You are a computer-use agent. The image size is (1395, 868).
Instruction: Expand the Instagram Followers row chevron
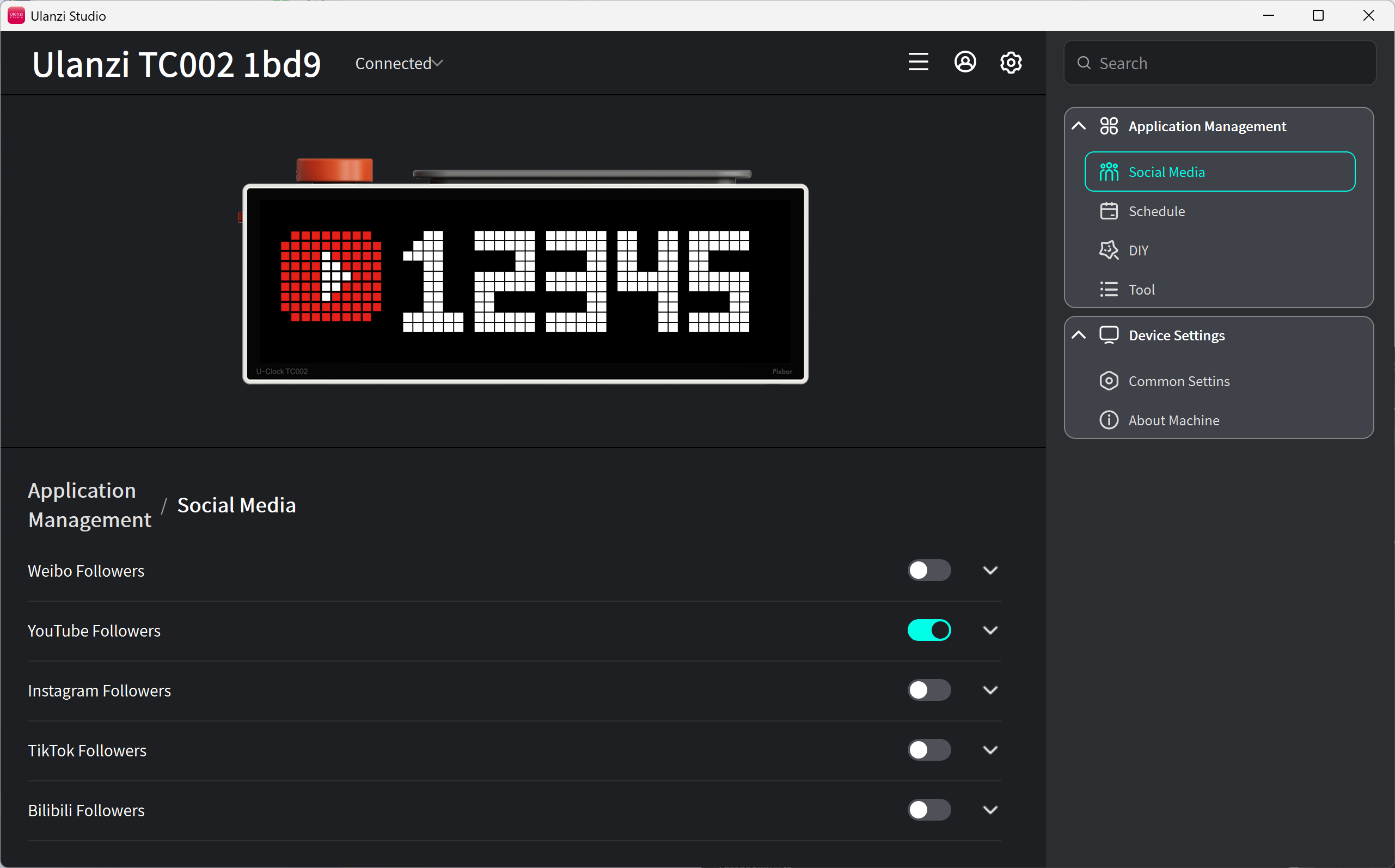coord(990,689)
